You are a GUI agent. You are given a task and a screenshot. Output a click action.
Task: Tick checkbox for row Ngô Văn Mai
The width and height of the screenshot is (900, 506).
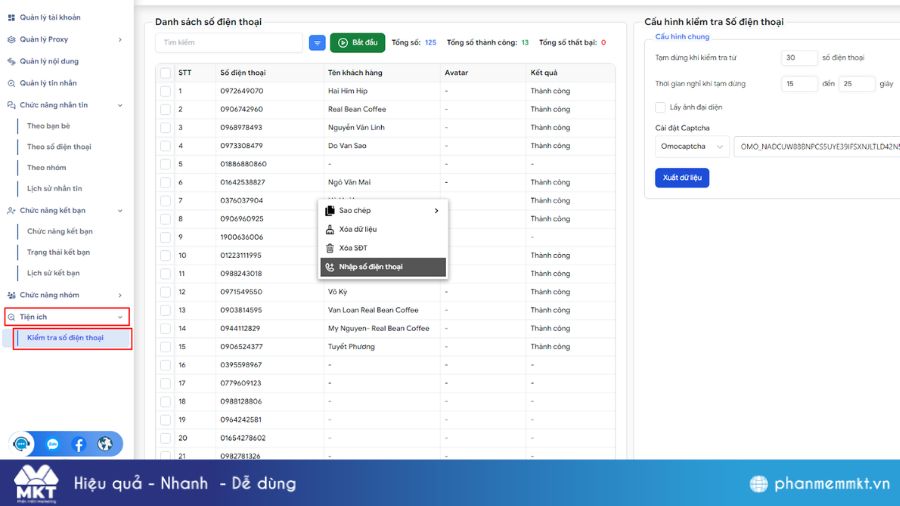(x=165, y=182)
